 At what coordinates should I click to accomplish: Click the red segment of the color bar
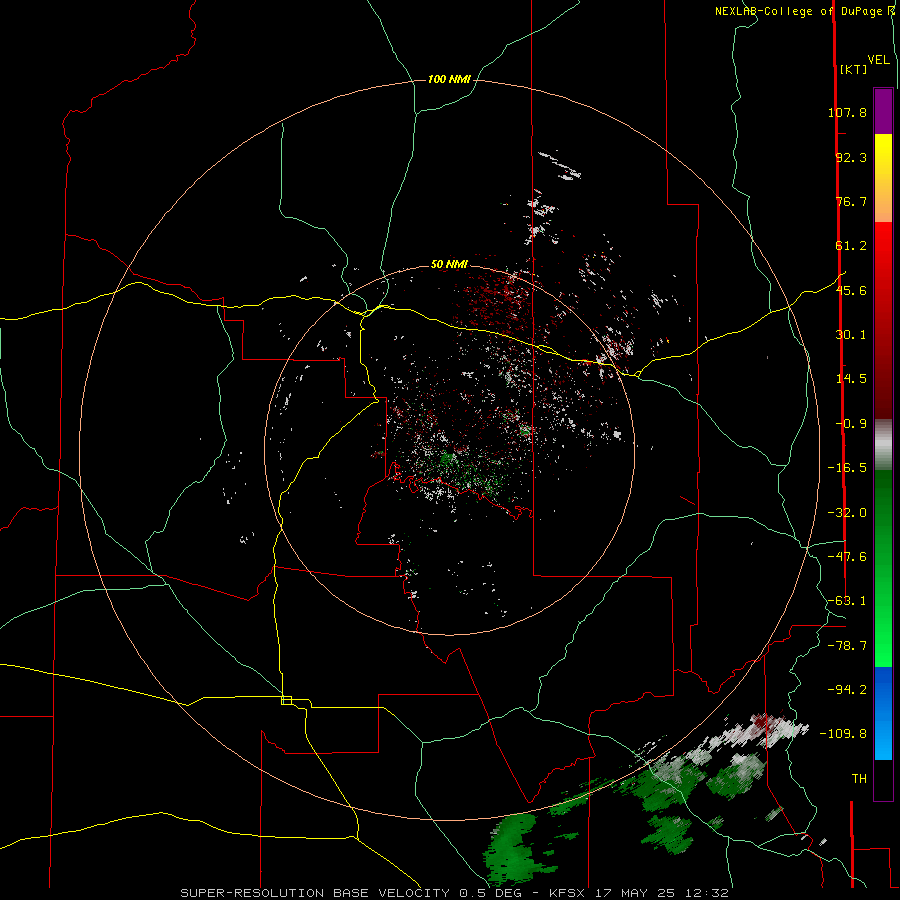click(883, 320)
